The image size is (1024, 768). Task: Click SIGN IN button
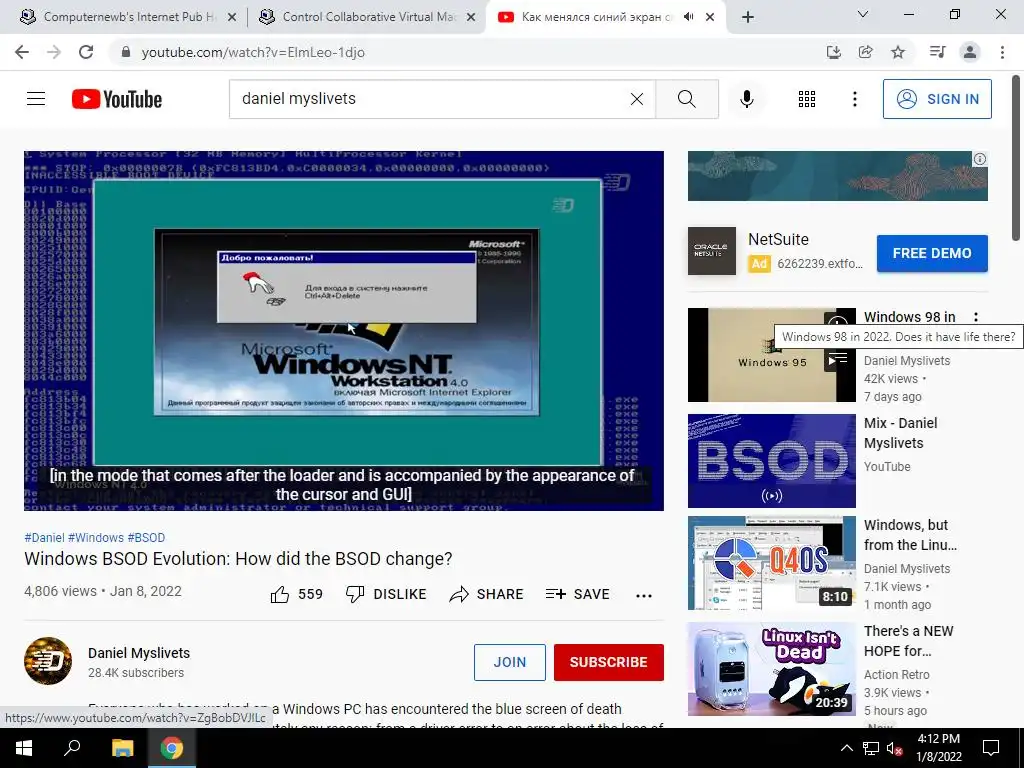point(937,99)
